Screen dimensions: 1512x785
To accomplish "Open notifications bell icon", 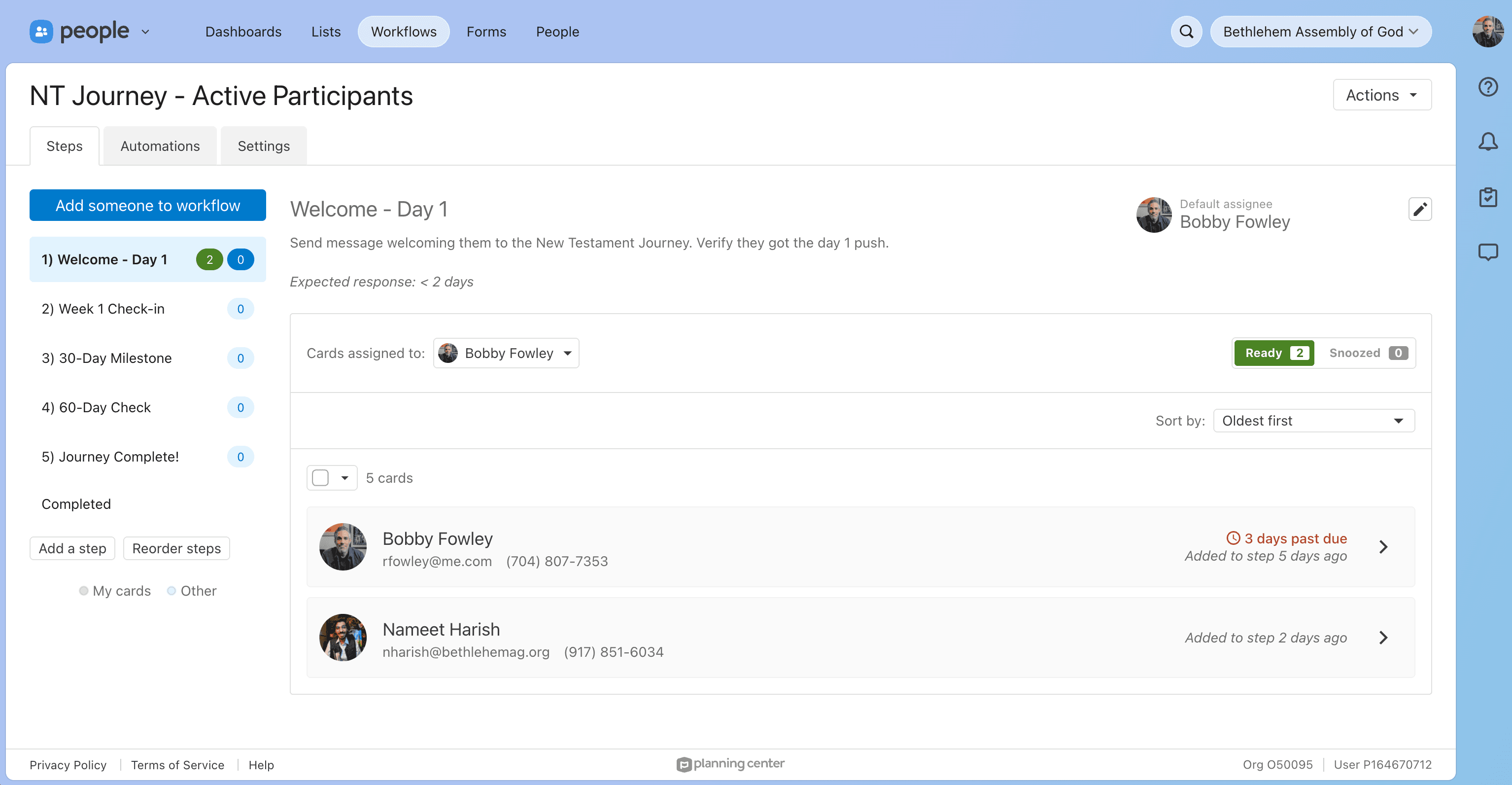I will pyautogui.click(x=1488, y=142).
